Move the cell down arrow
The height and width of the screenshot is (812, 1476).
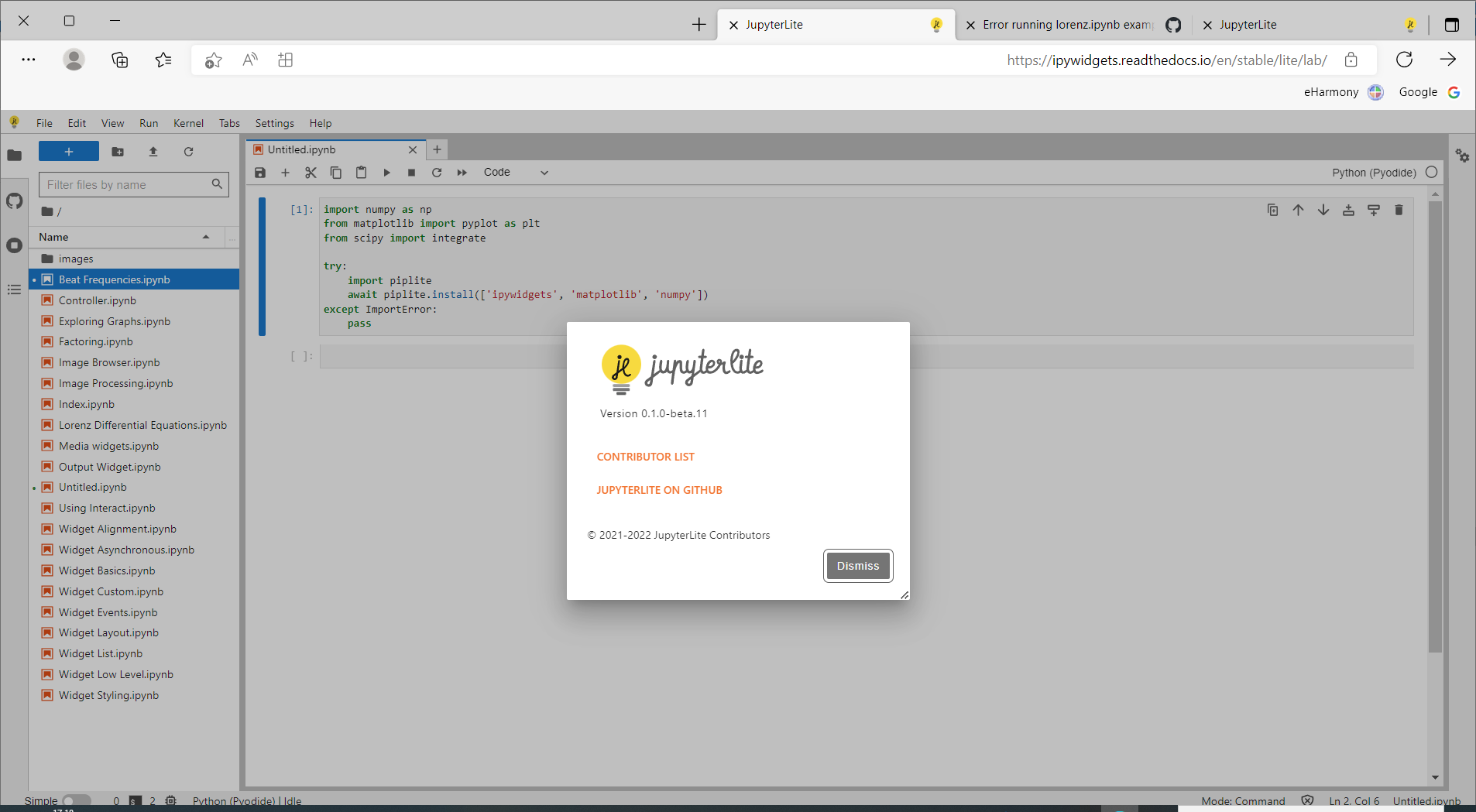[1323, 210]
